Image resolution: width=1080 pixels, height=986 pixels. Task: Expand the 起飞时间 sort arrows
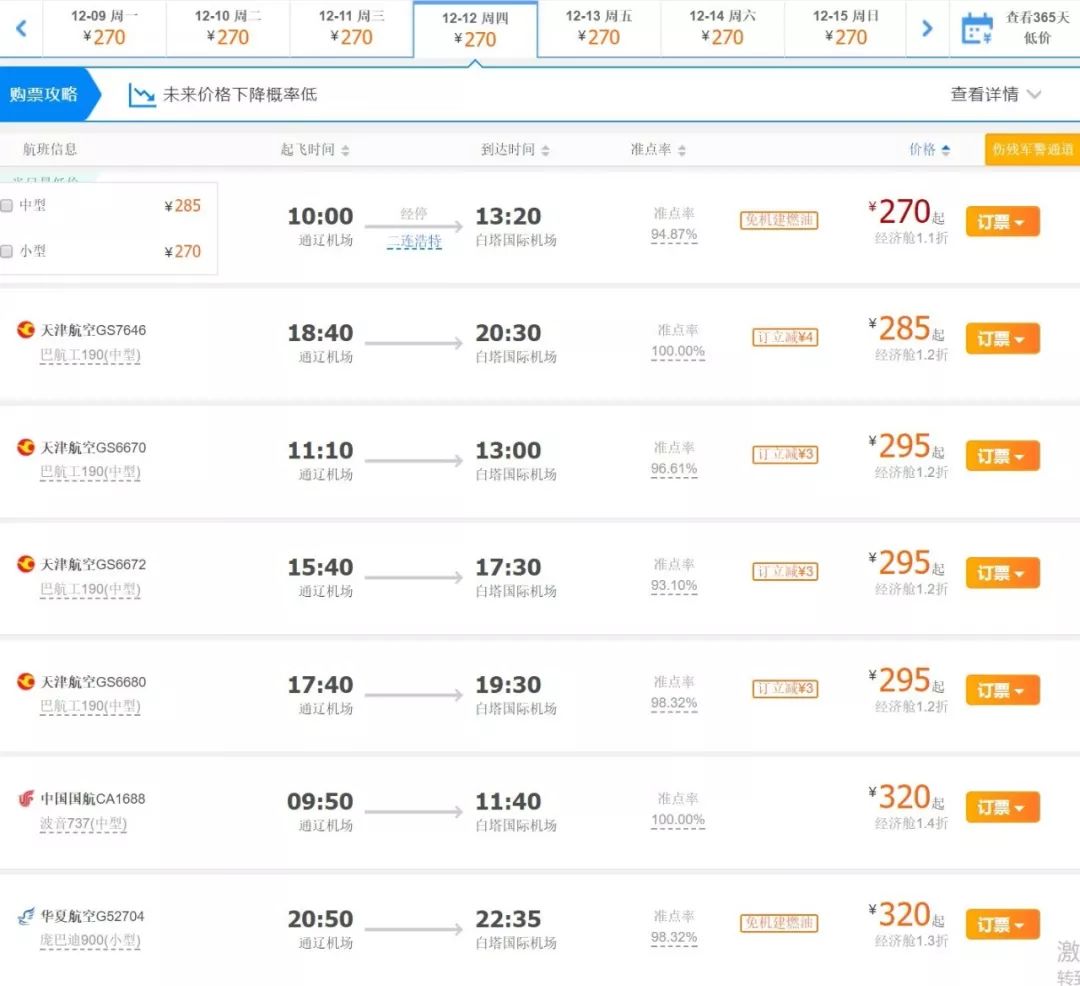coord(343,148)
